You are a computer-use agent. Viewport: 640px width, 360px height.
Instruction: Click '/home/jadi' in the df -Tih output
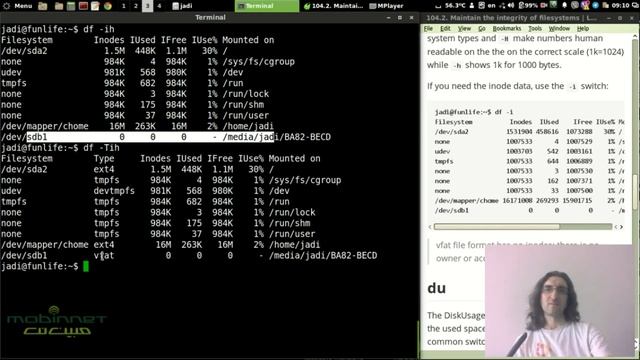294,245
